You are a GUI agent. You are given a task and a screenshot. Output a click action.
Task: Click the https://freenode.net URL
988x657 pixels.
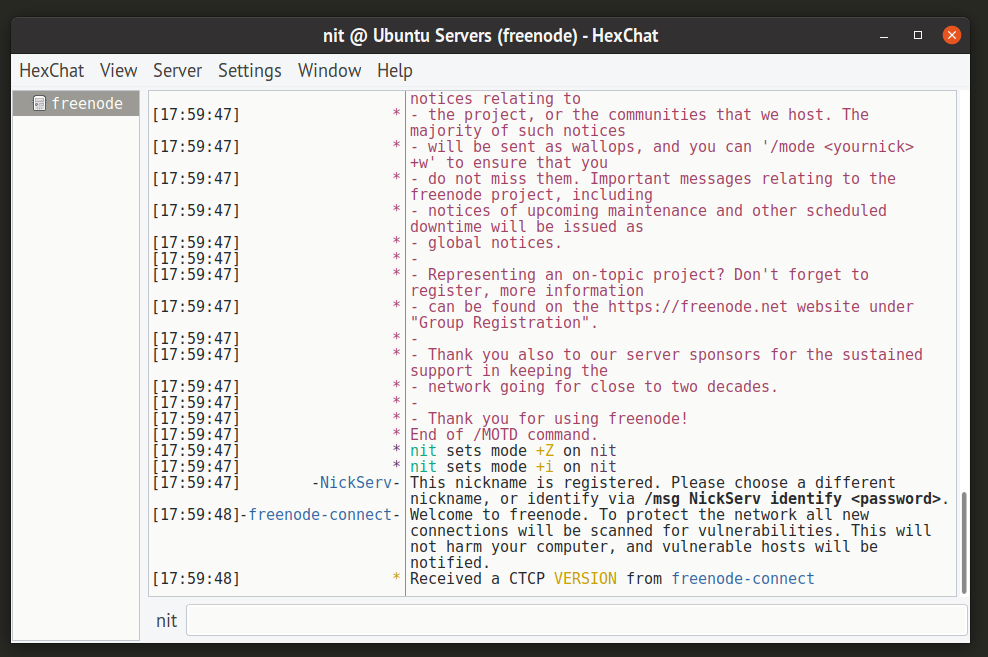pos(698,307)
